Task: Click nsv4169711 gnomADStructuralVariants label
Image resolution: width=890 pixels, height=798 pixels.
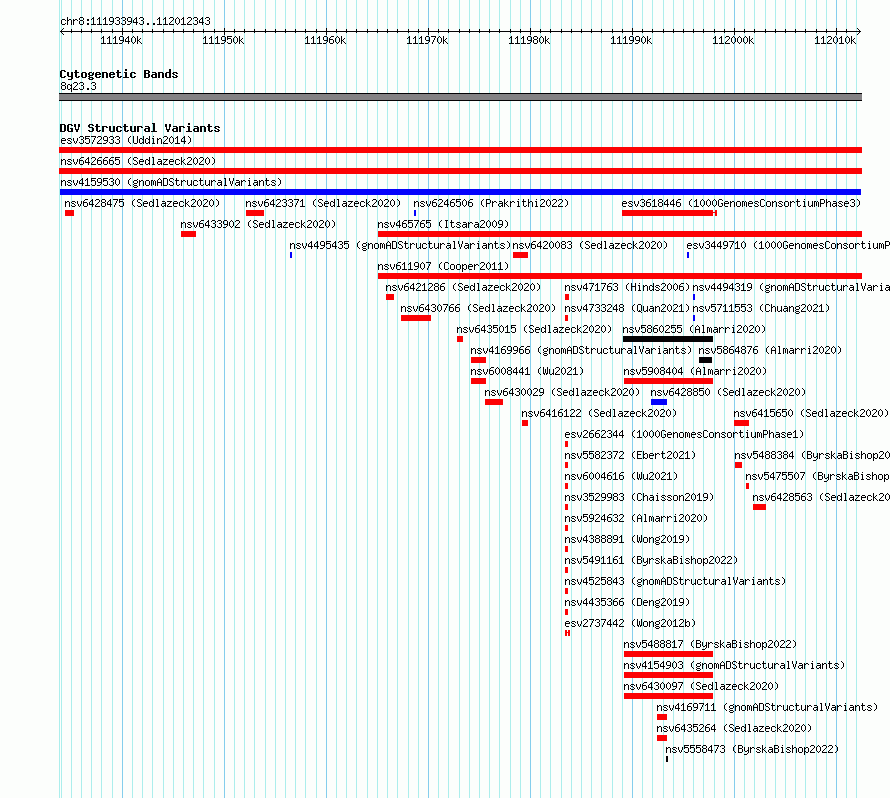Action: click(767, 707)
